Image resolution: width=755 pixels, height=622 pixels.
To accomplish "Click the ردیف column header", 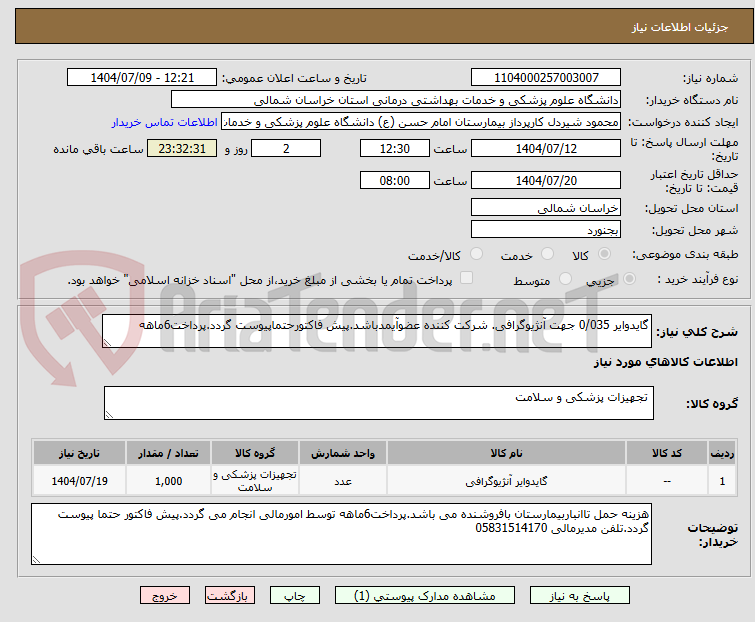I will point(722,453).
